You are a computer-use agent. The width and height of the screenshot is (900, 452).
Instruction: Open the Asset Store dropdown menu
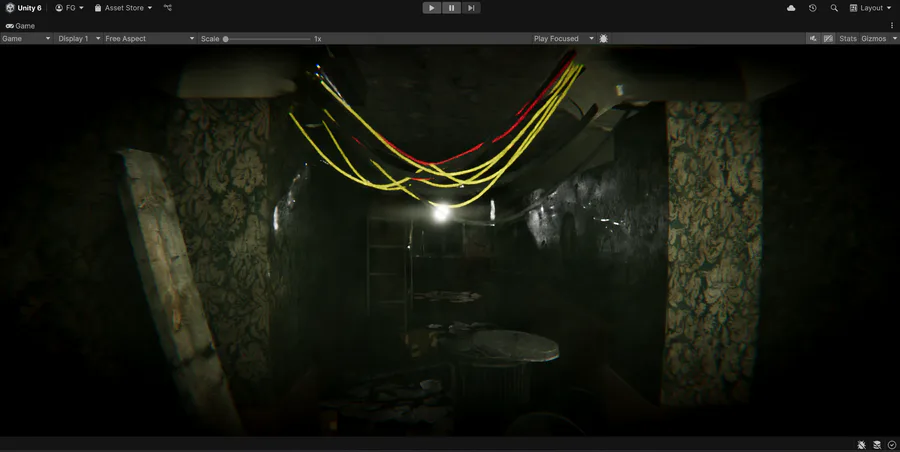coord(123,8)
